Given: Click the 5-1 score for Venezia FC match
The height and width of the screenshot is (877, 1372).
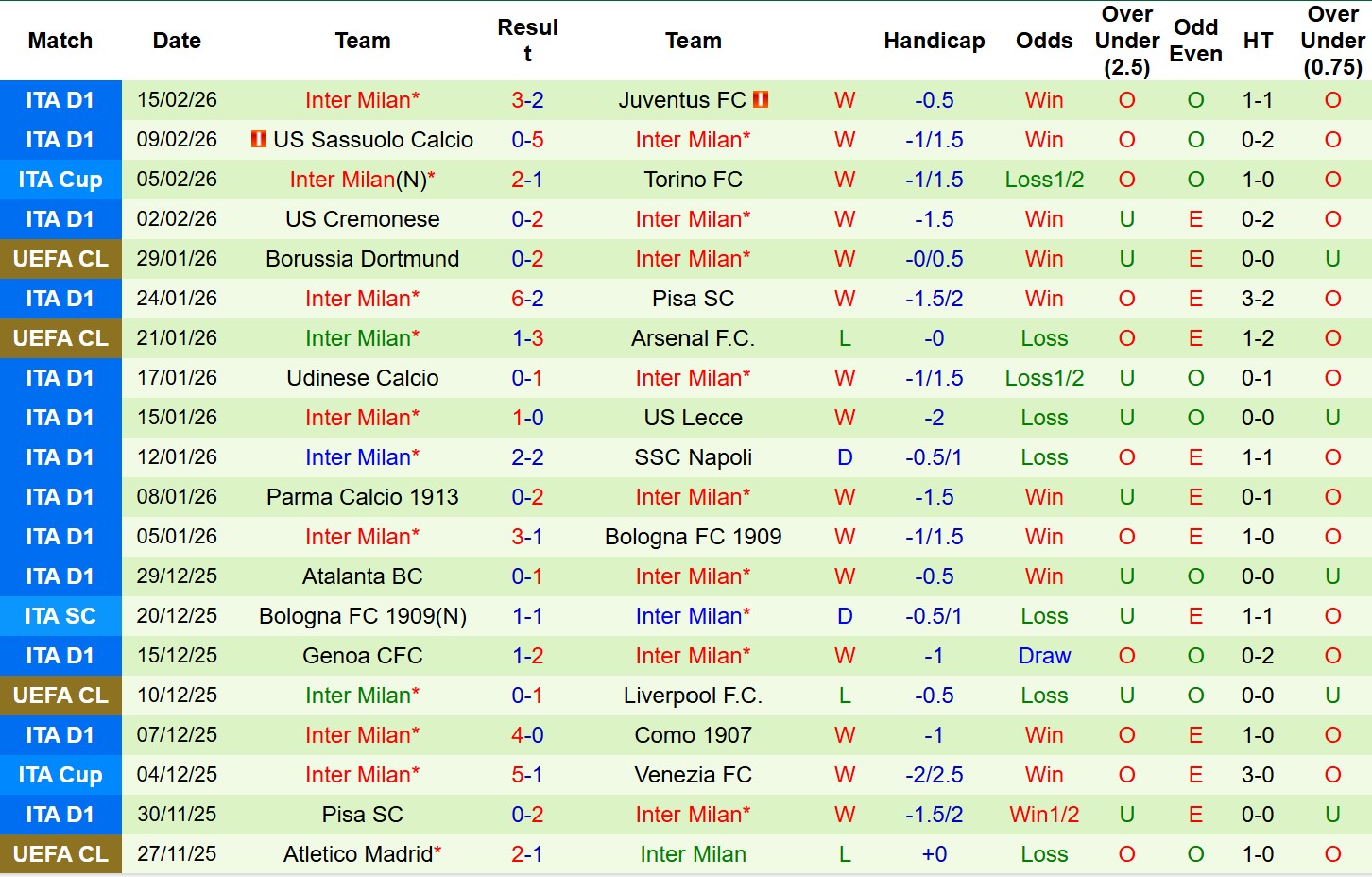Looking at the screenshot, I should point(527,775).
